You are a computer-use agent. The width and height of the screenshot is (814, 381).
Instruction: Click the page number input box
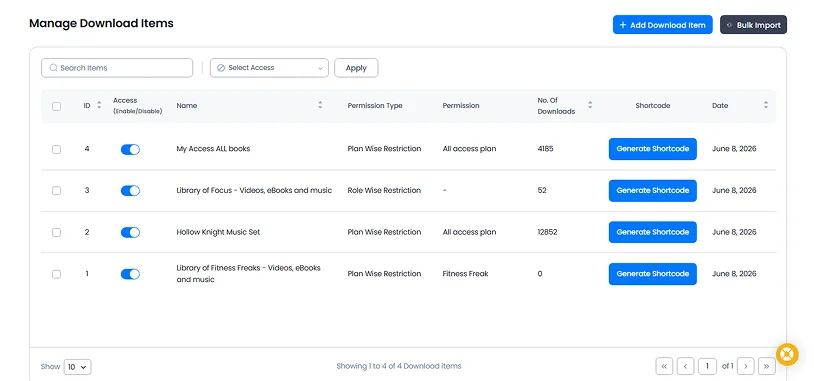pyautogui.click(x=707, y=366)
